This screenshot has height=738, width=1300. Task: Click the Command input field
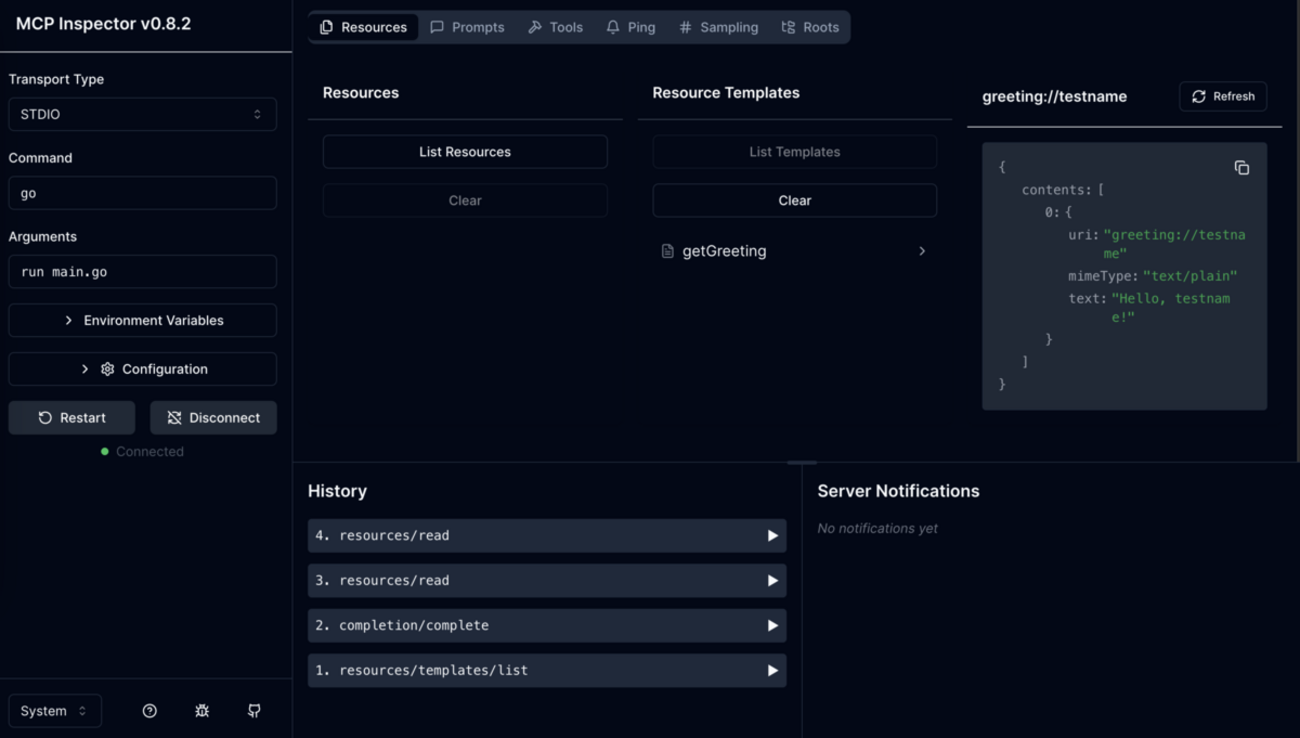142,193
